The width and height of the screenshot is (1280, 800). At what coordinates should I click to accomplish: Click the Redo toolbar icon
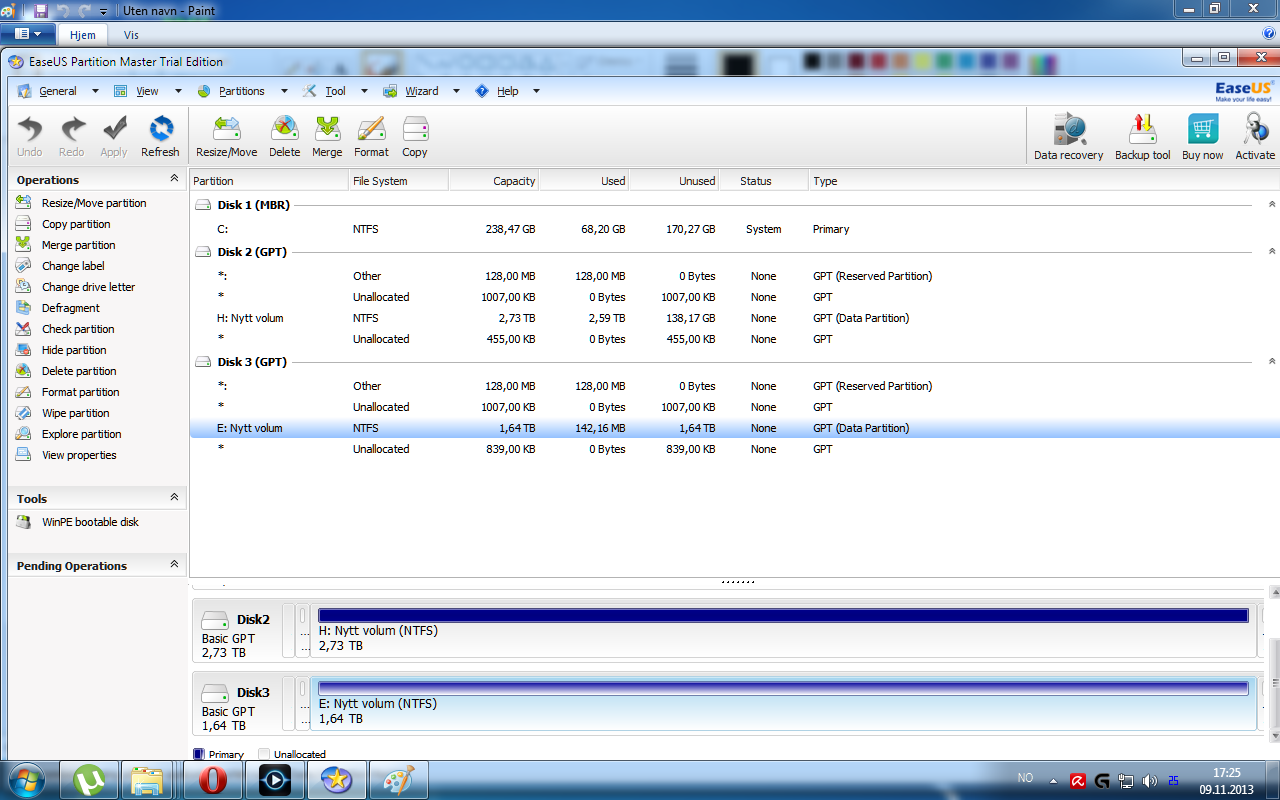click(72, 136)
